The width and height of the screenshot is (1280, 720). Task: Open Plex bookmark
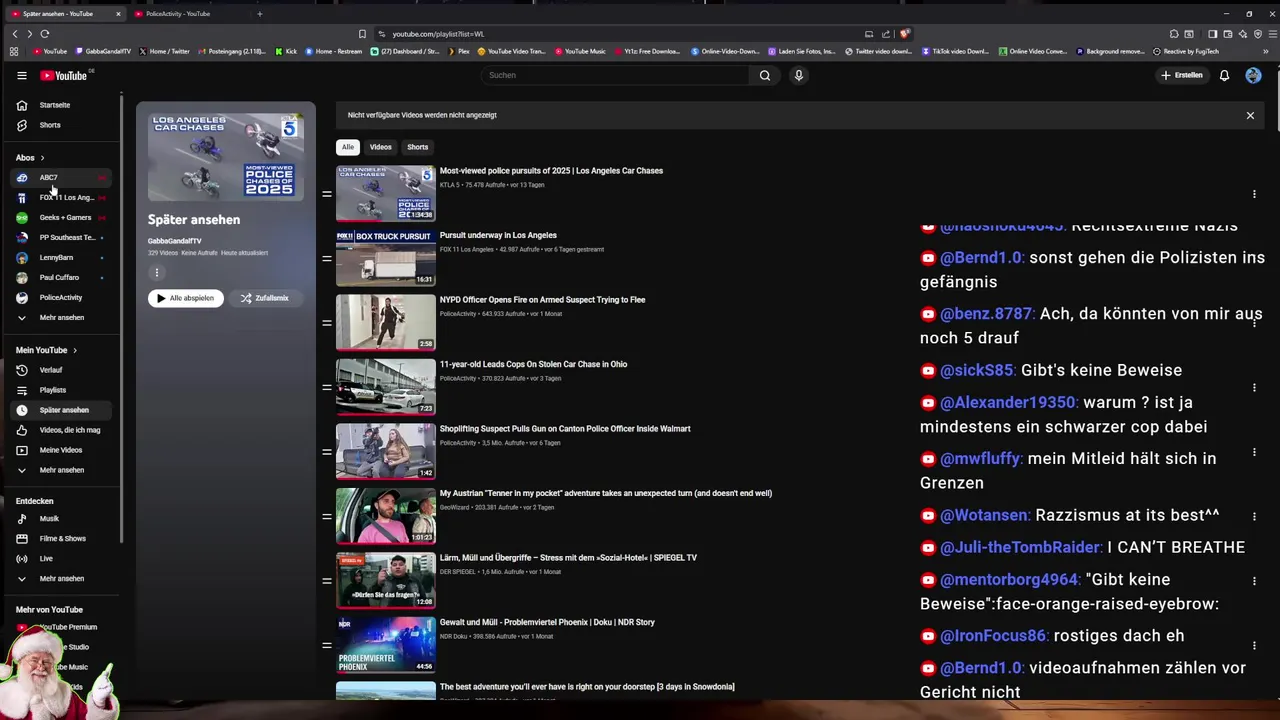click(457, 51)
